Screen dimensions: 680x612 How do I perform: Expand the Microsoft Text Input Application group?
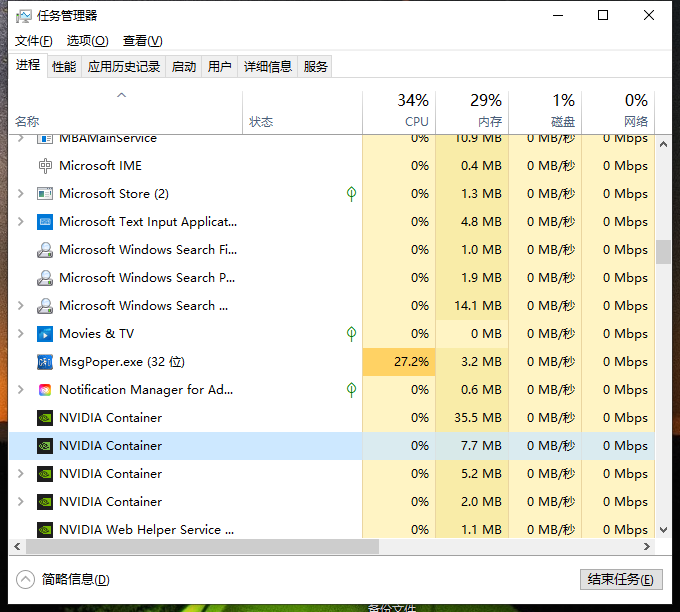(x=20, y=222)
